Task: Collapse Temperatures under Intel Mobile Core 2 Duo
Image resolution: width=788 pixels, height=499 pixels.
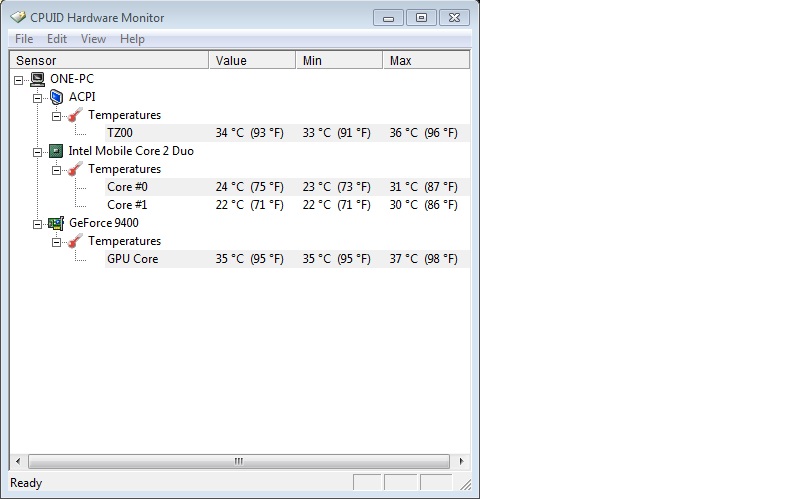Action: (57, 170)
